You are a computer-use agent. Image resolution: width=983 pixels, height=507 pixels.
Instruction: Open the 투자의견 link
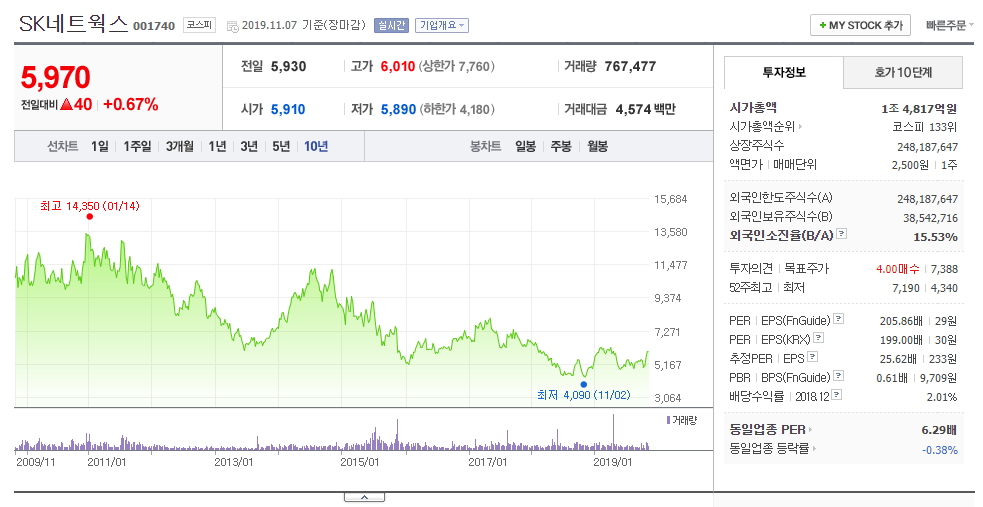coord(751,269)
